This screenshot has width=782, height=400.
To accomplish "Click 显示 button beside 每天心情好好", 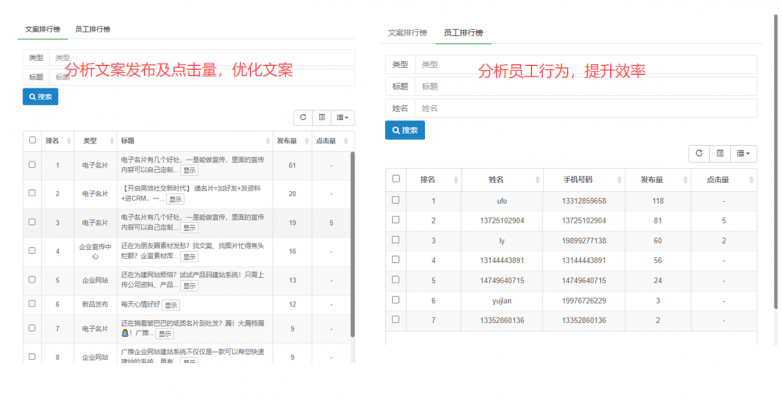I will pyautogui.click(x=171, y=305).
